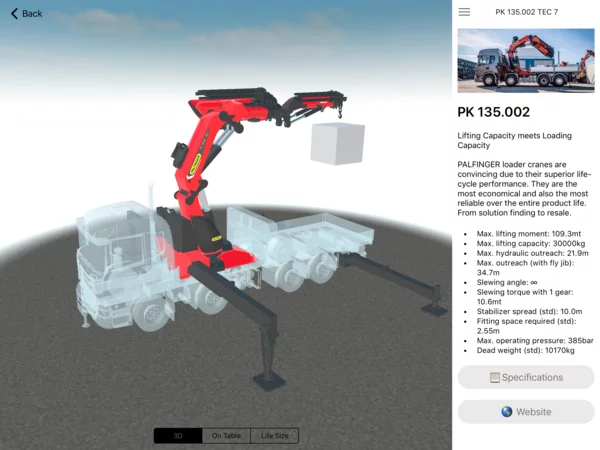This screenshot has height=450, width=600.
Task: Open the Specifications button
Action: coord(526,377)
